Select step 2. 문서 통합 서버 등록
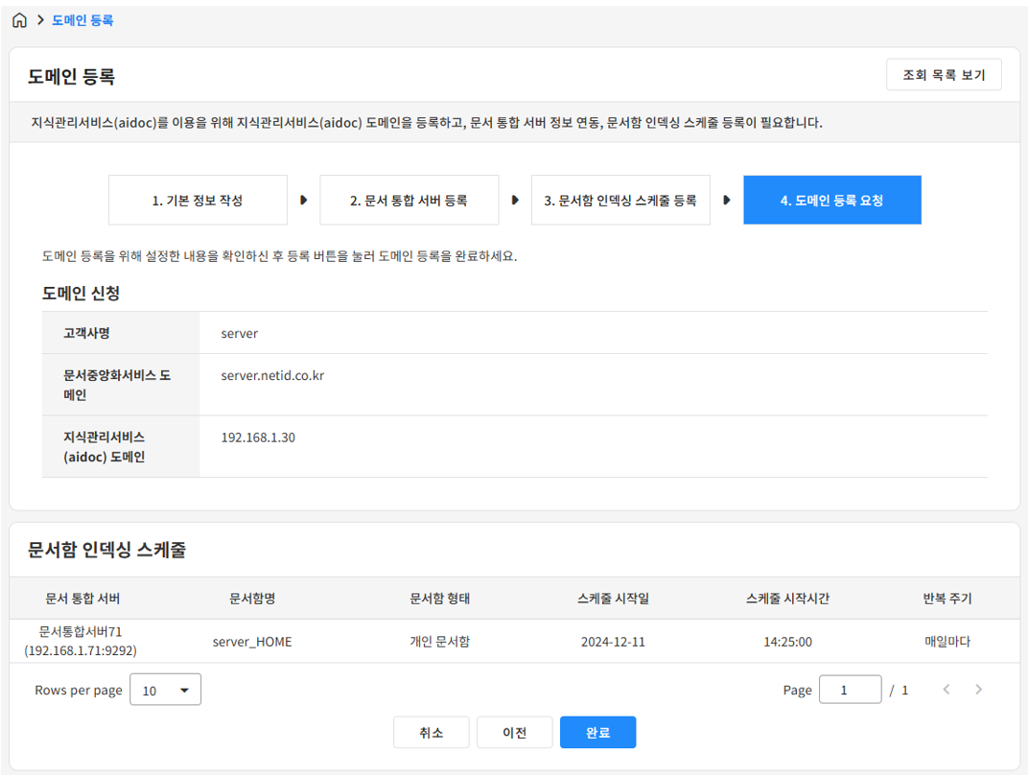The height and width of the screenshot is (778, 1031). 408,200
